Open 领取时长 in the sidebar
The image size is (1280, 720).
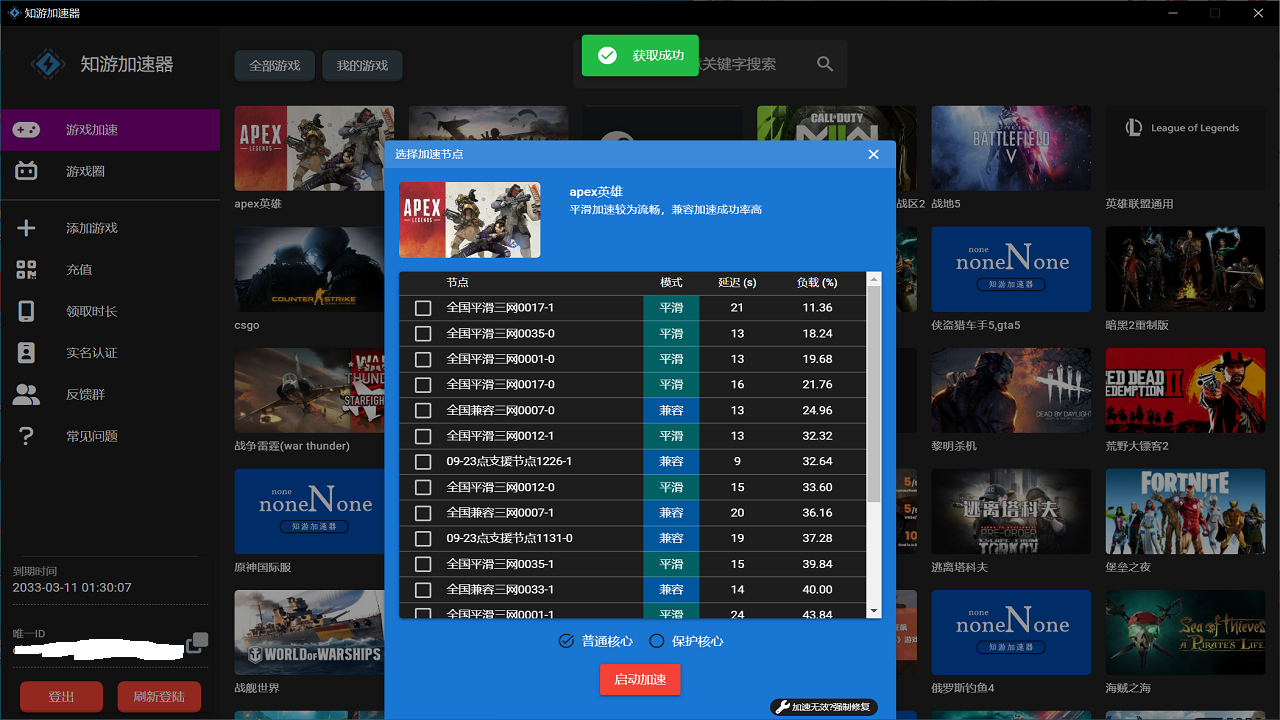pos(110,311)
